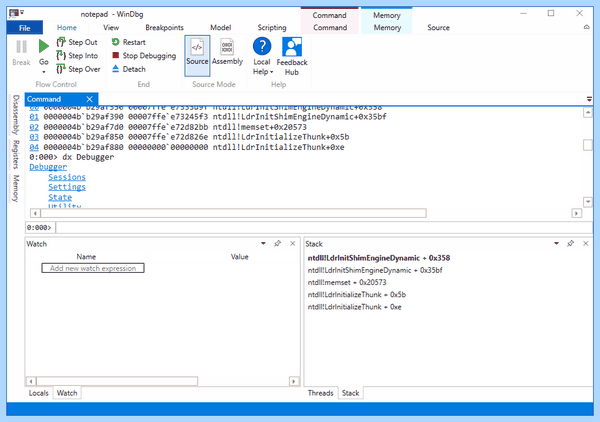
Task: Click frame 04 link in command output
Action: [34, 147]
